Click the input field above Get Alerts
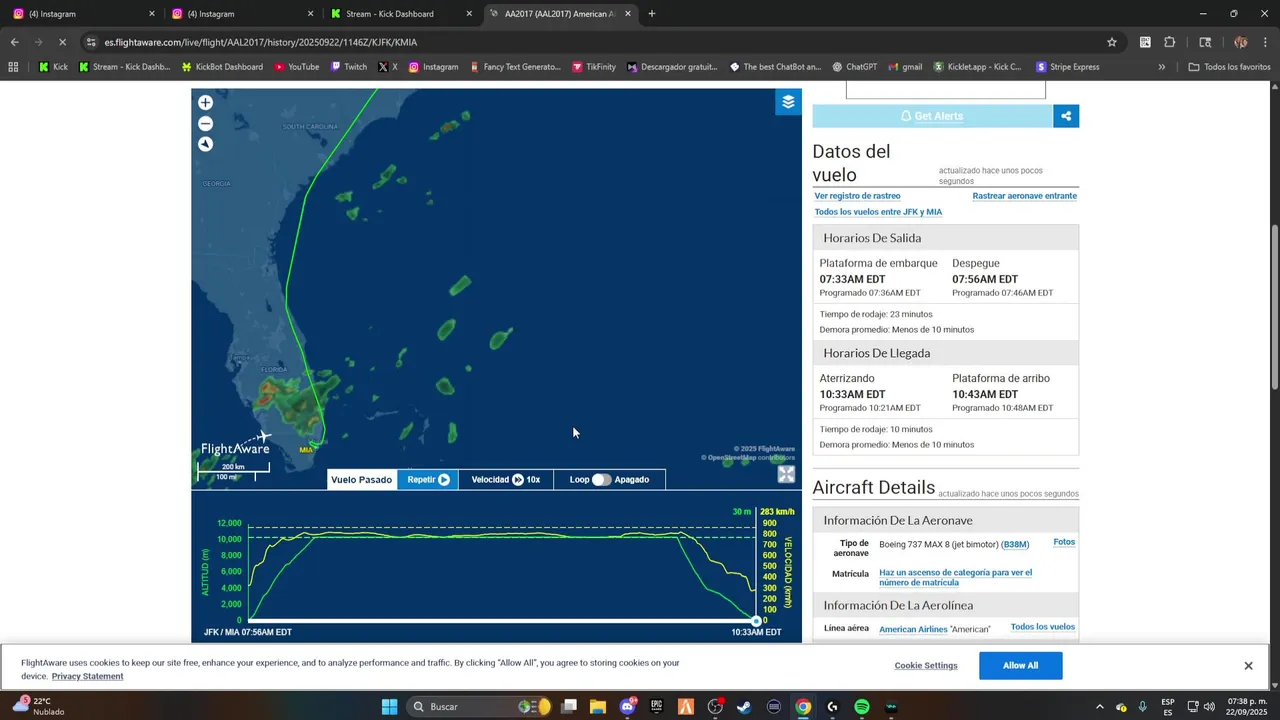1280x720 pixels. click(x=945, y=90)
